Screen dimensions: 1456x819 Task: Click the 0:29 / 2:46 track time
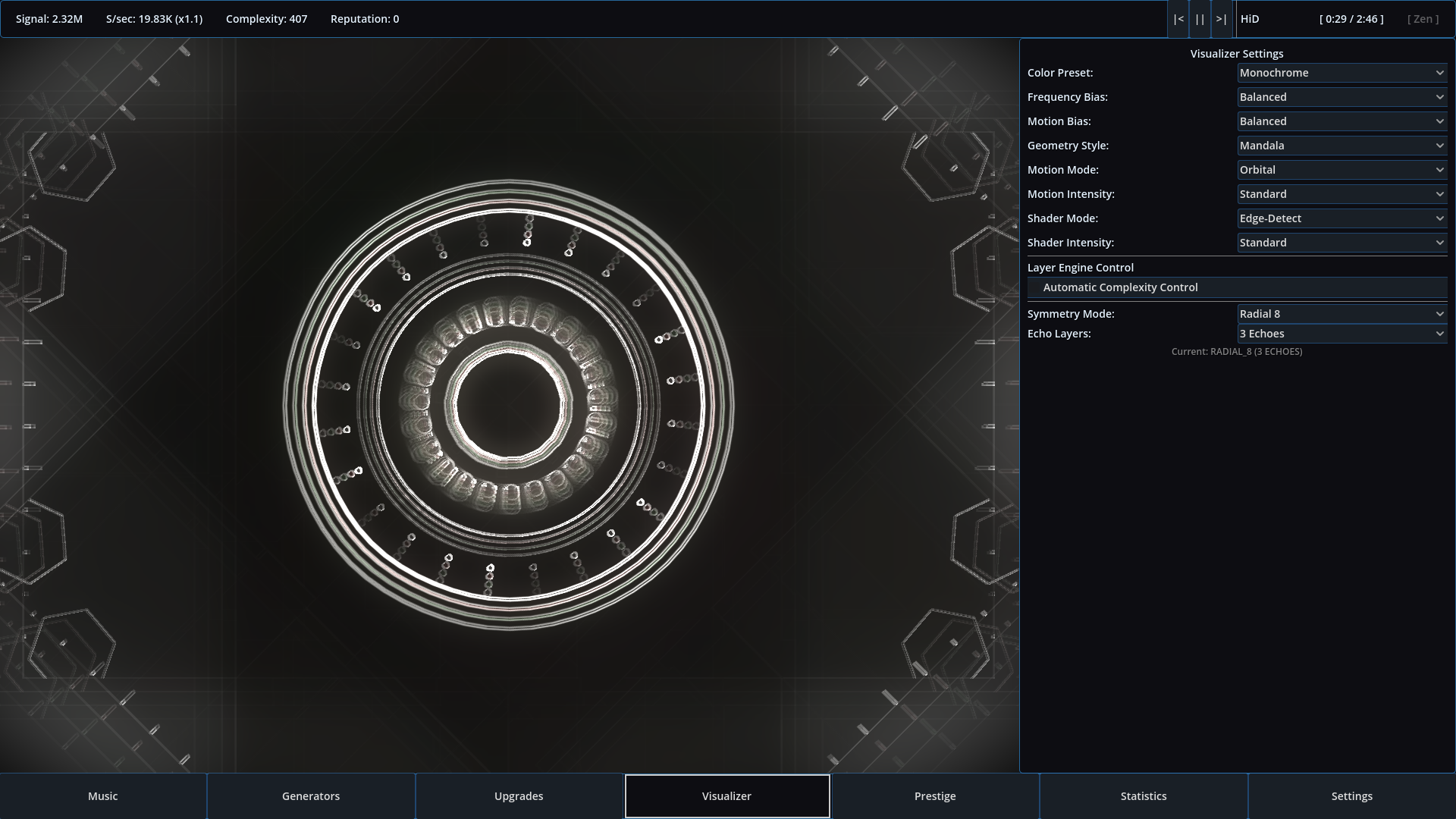click(x=1351, y=19)
